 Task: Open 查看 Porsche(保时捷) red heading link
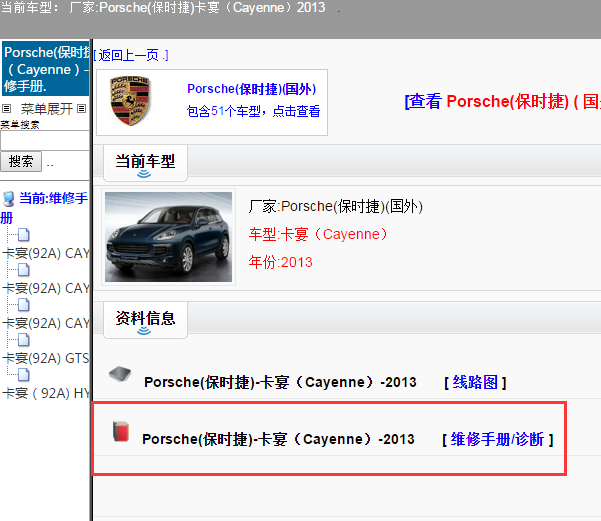pos(502,102)
